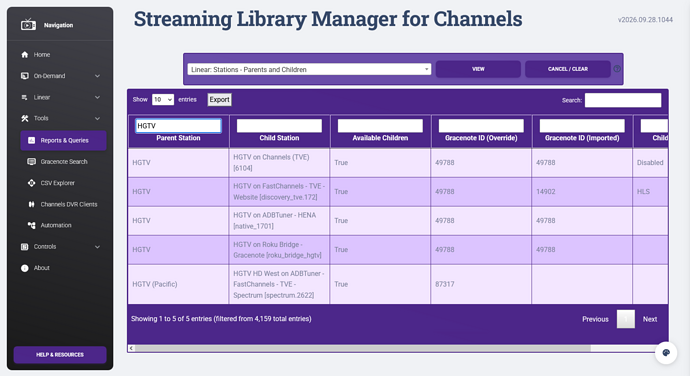Click the Automation icon
This screenshot has width=690, height=376.
coord(31,225)
